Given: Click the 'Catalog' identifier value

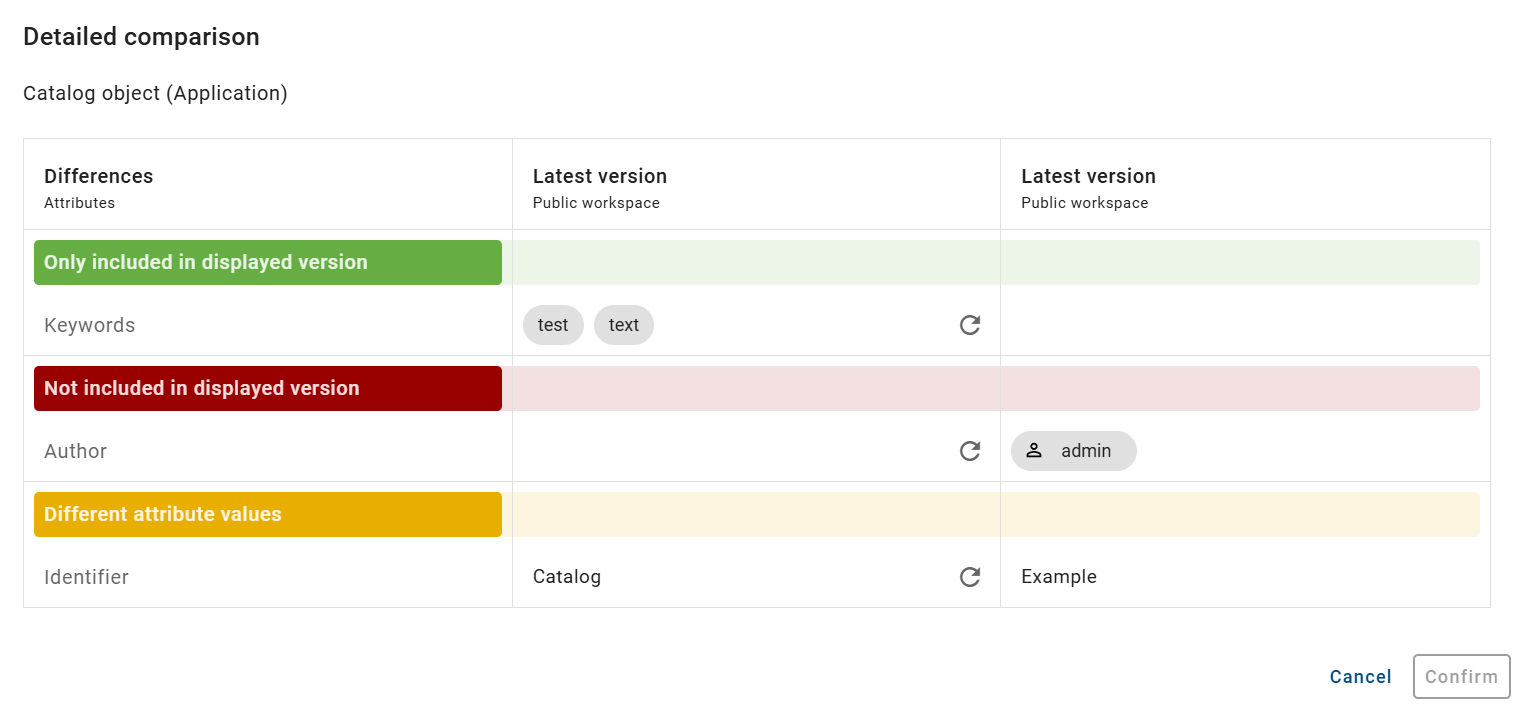Looking at the screenshot, I should [x=566, y=577].
